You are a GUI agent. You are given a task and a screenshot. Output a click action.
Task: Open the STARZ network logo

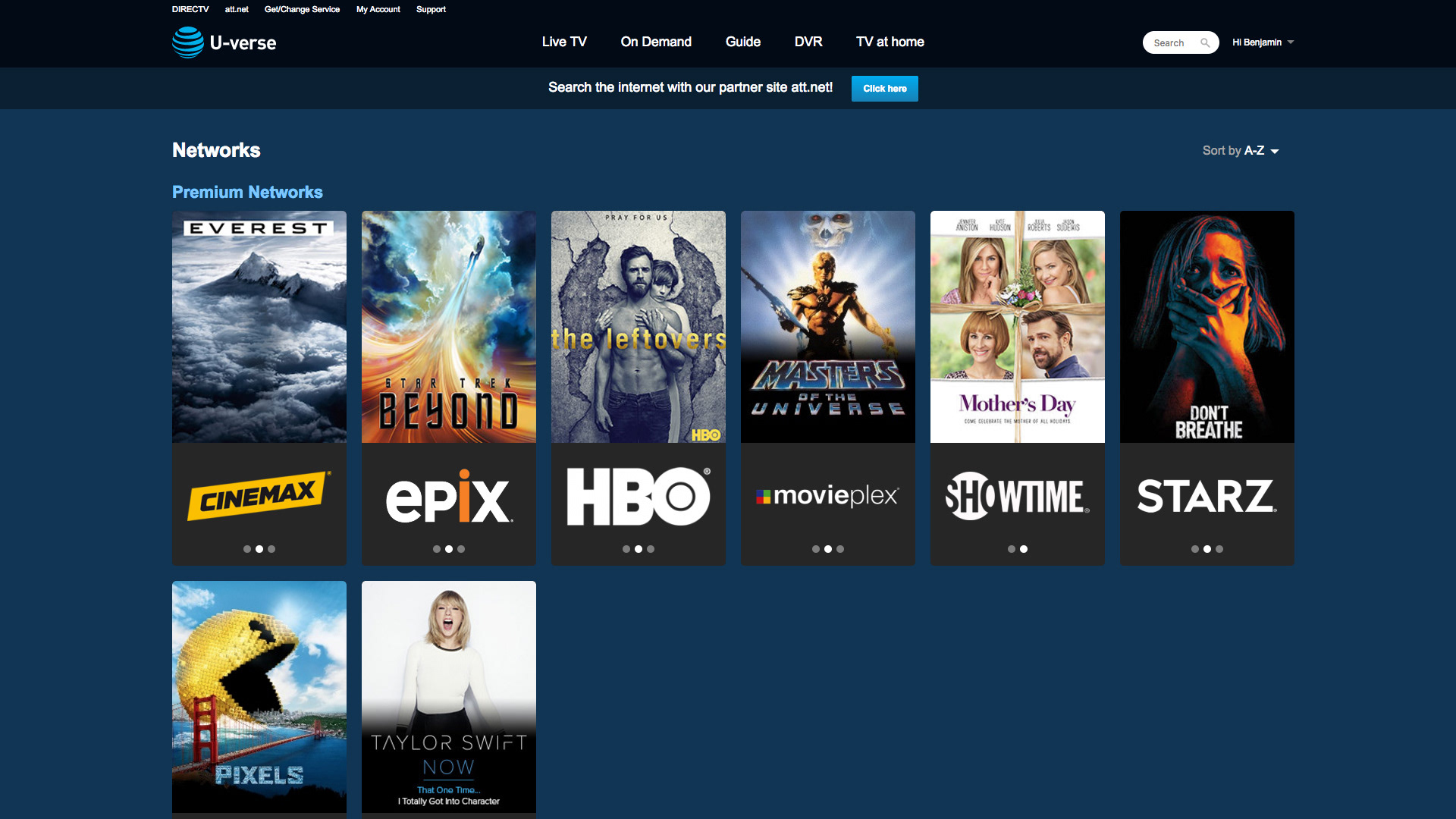pos(1207,496)
